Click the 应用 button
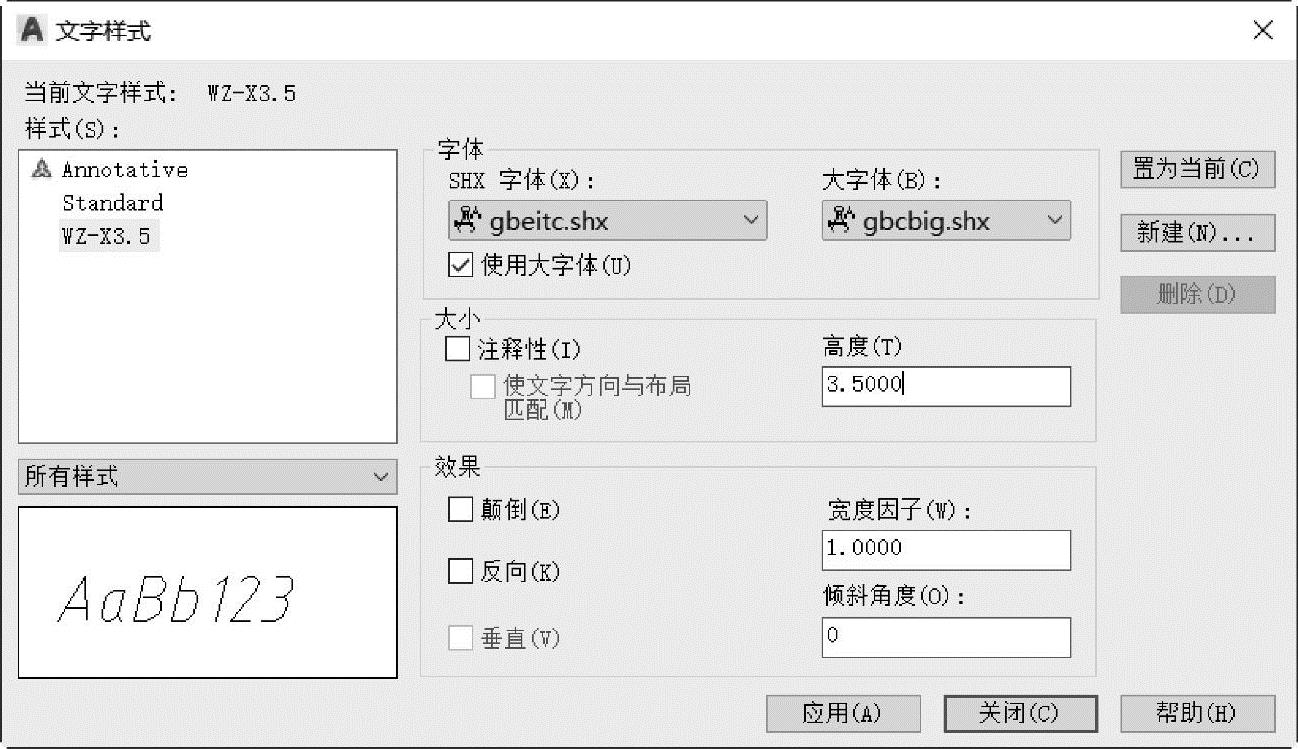Viewport: 1298px width, 749px height. (x=843, y=713)
